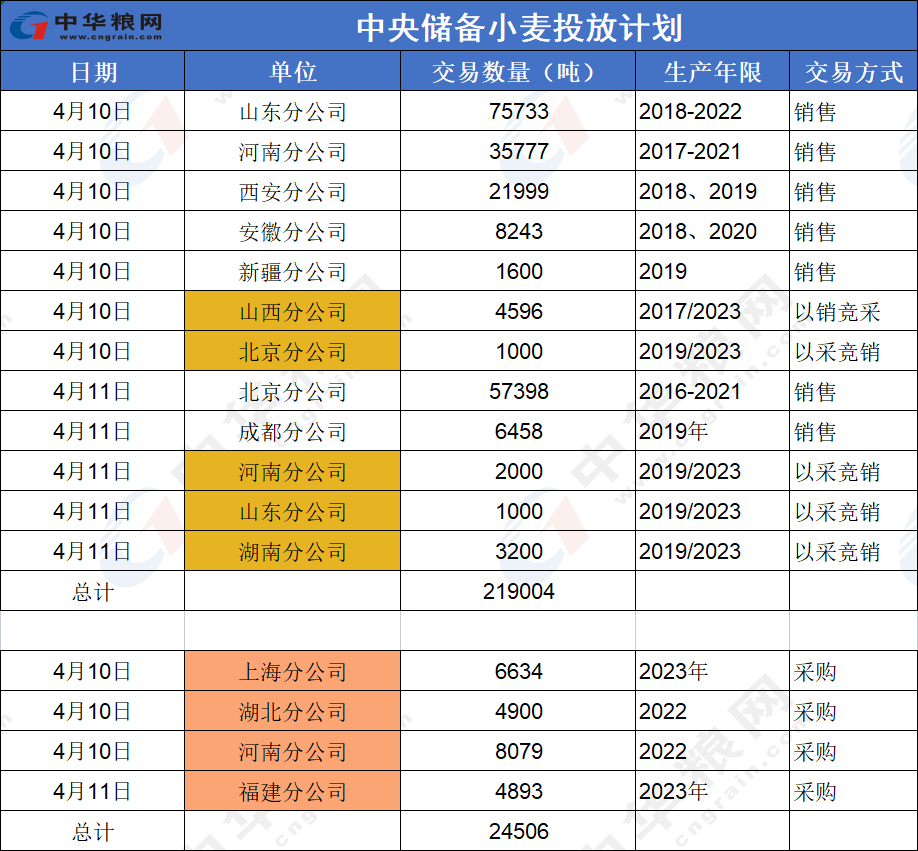
Task: Click the 成都分公司 unit cell
Action: tap(292, 432)
